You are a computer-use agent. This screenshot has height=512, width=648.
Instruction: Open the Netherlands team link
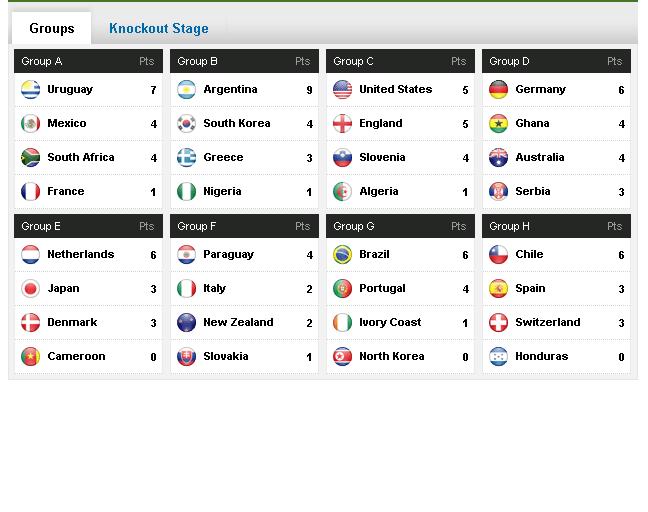coord(81,254)
